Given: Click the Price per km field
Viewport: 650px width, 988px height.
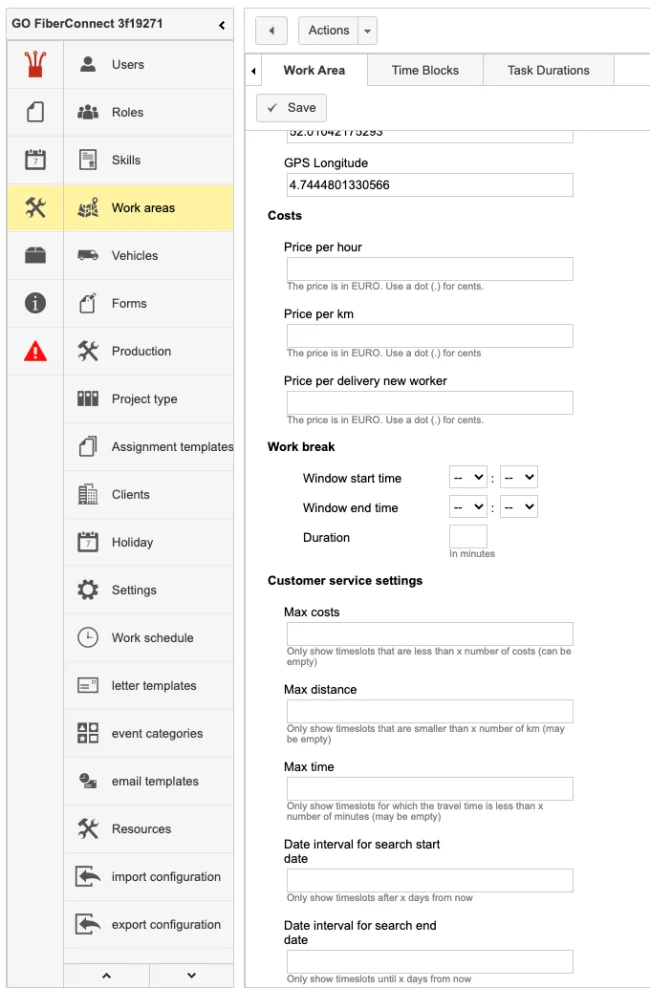Looking at the screenshot, I should click(430, 336).
